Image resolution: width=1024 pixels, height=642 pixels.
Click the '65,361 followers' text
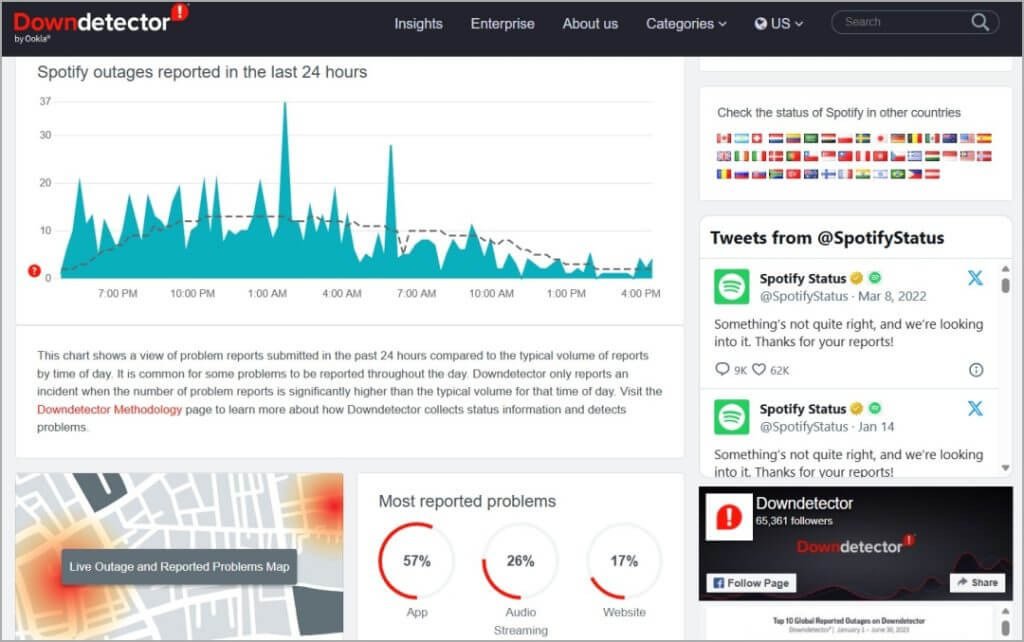pyautogui.click(x=794, y=521)
